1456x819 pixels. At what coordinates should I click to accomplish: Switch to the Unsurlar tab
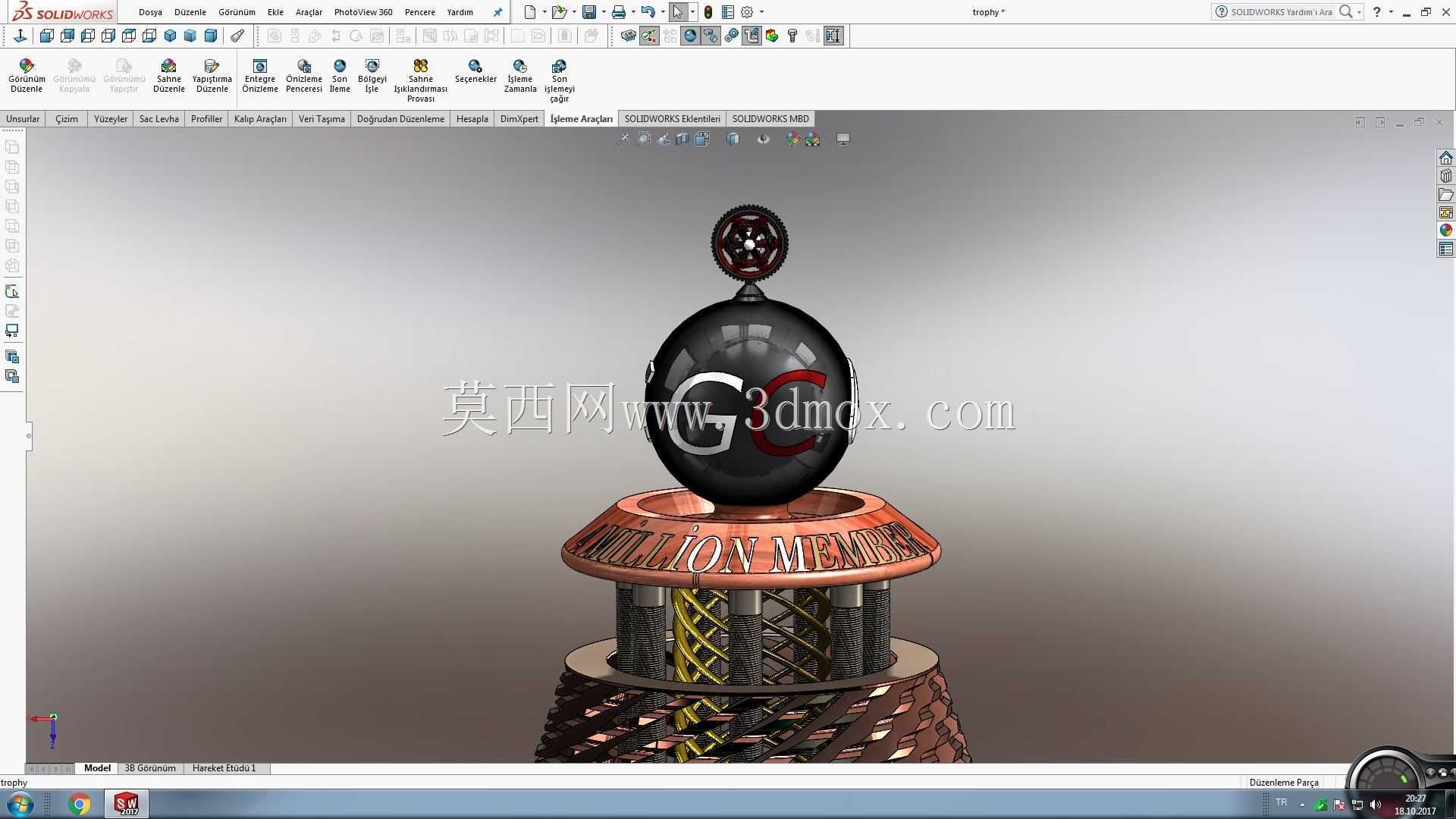click(23, 119)
